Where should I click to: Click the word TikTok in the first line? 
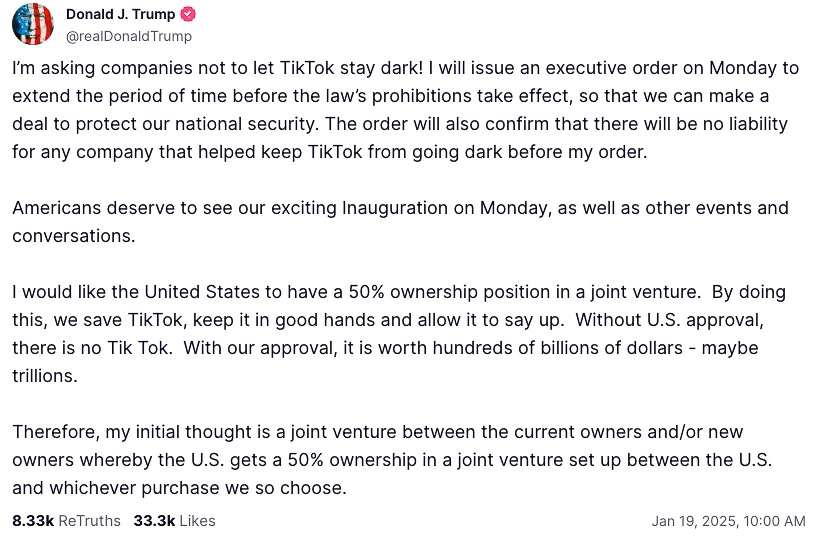click(307, 68)
